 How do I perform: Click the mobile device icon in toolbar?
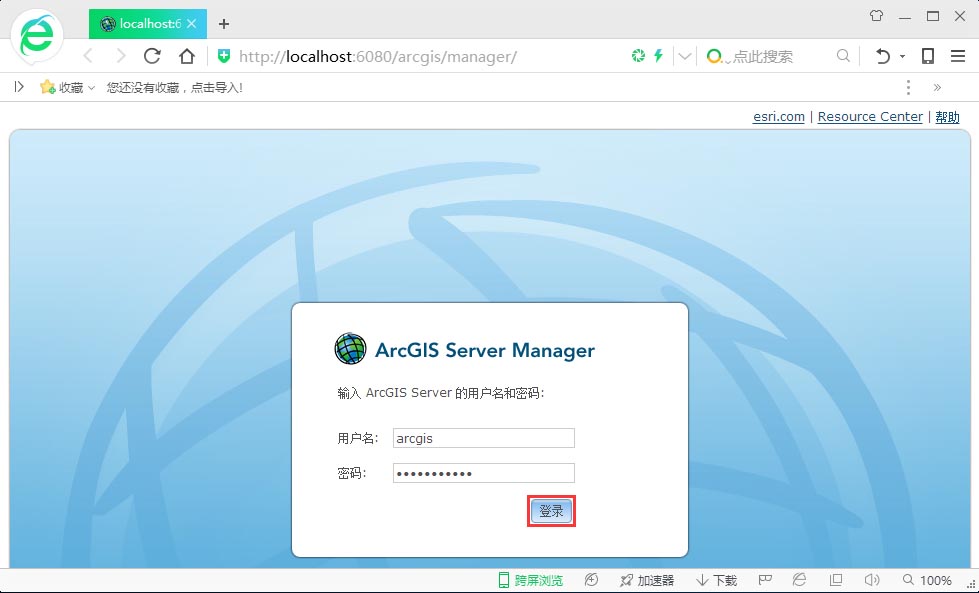point(928,56)
